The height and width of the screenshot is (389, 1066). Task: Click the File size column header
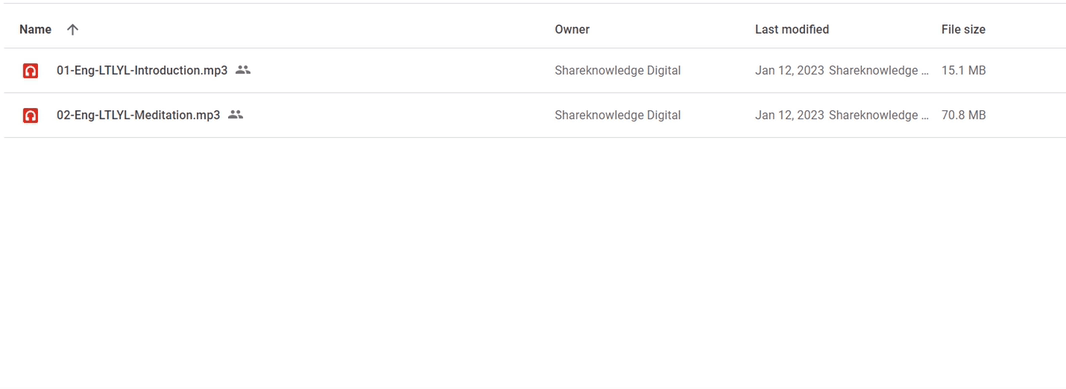click(963, 29)
